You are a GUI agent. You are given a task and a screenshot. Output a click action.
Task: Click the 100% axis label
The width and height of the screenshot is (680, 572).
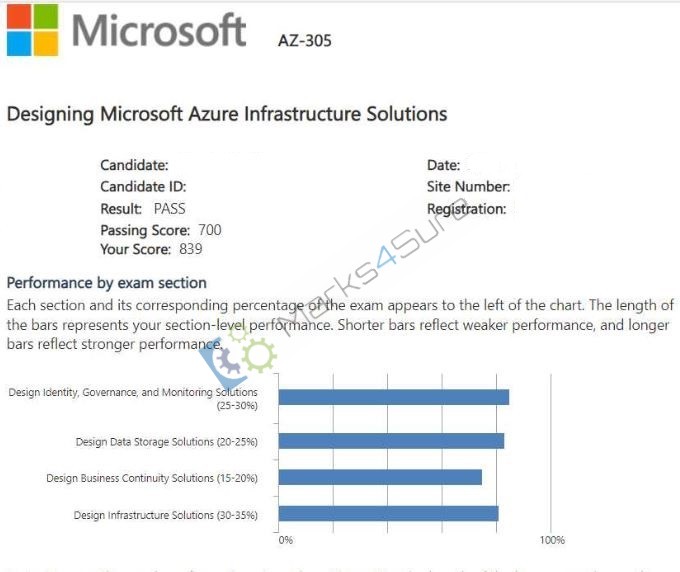(x=552, y=540)
